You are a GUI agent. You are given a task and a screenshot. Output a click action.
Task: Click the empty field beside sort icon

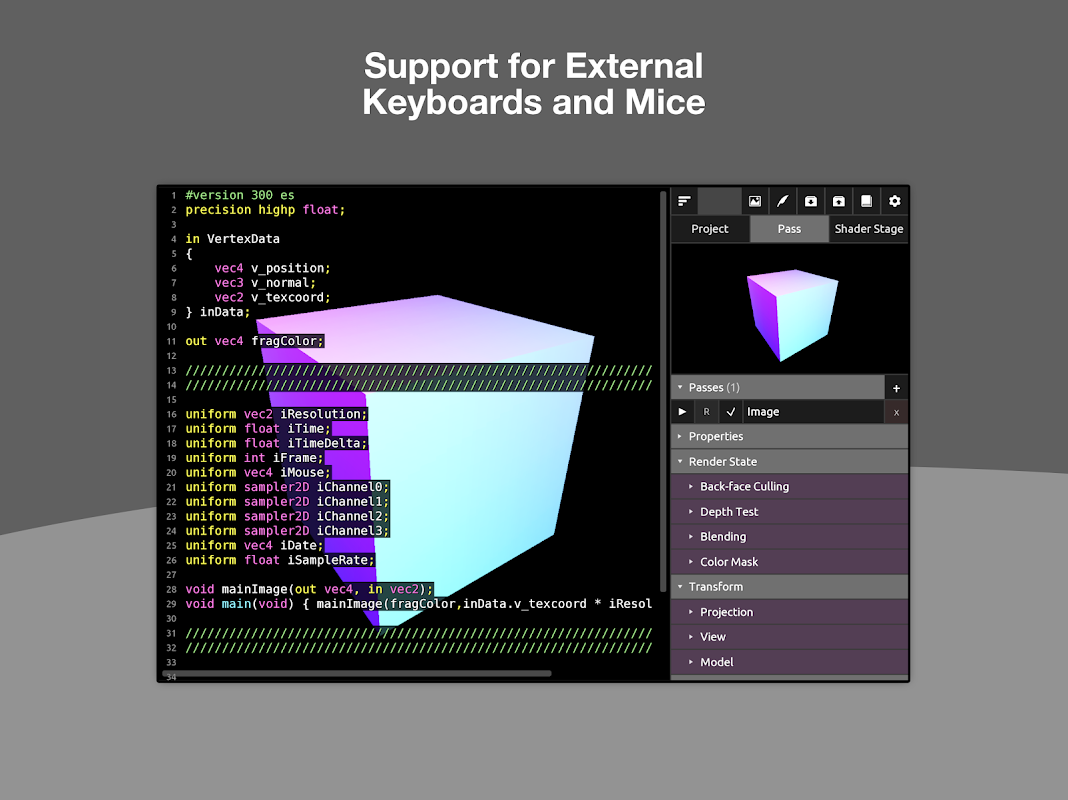(x=719, y=201)
